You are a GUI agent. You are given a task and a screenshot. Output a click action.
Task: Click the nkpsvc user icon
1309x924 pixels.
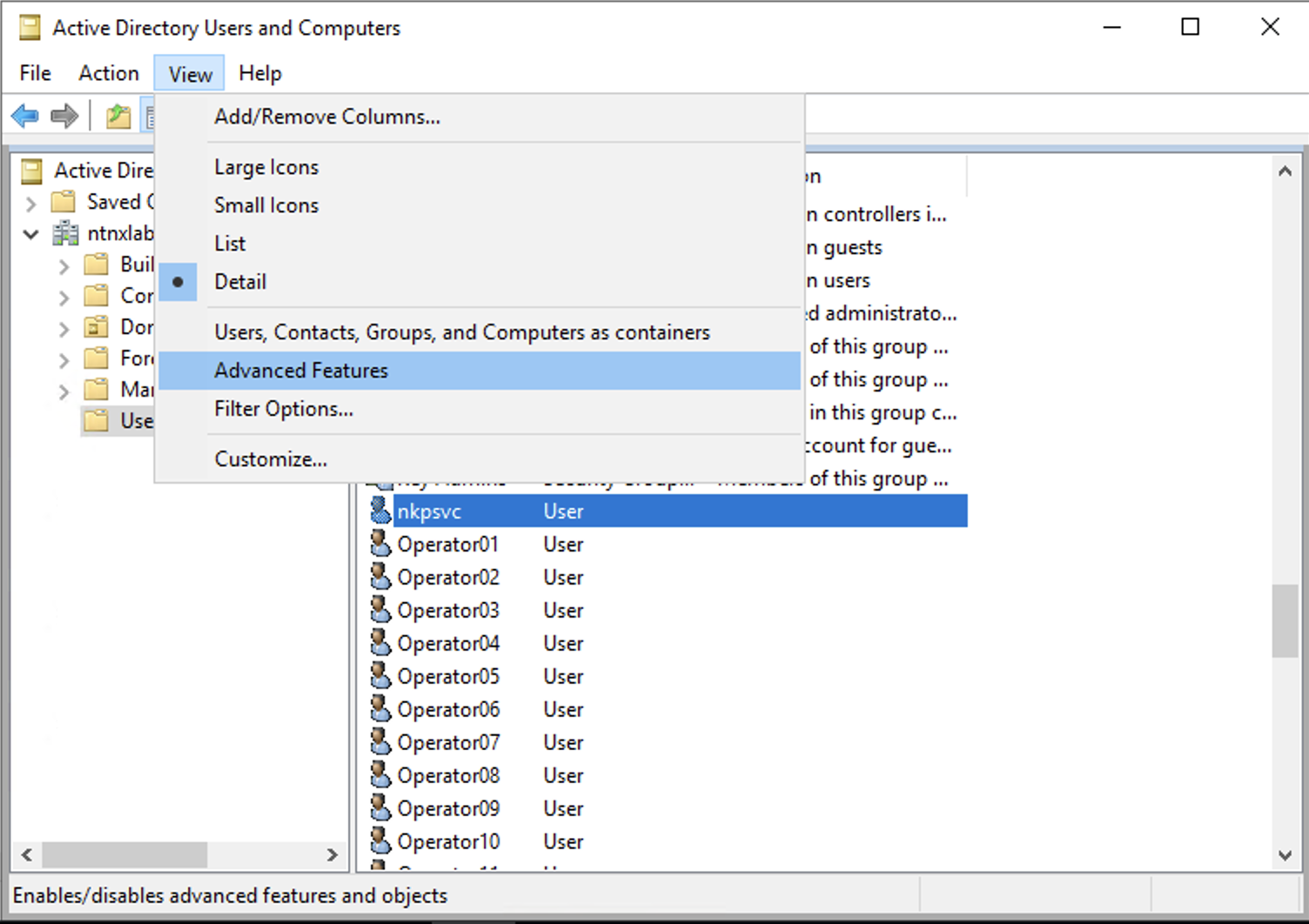pos(380,511)
